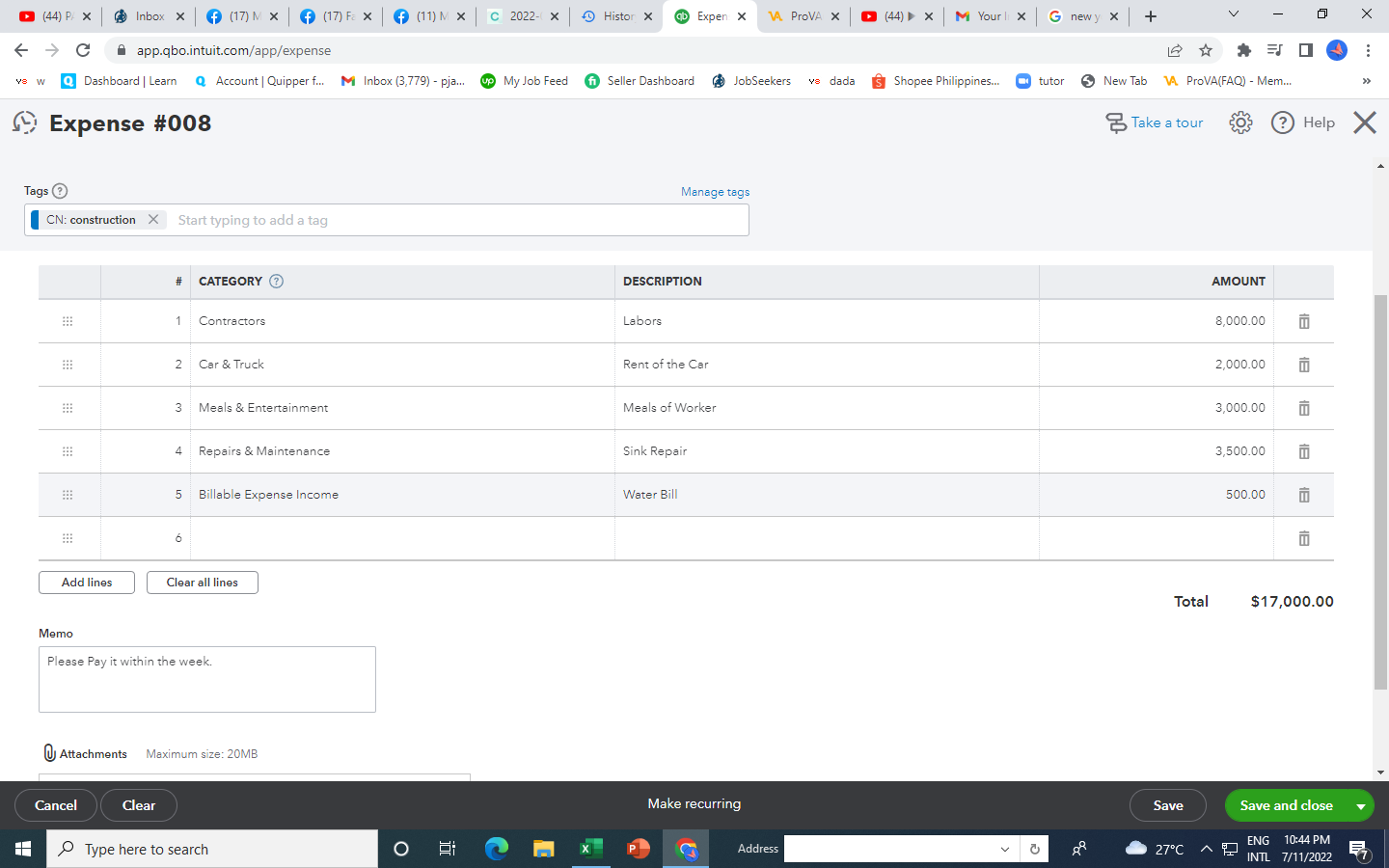Grab the drag handle of Repairs & Maintenance row

pos(68,451)
